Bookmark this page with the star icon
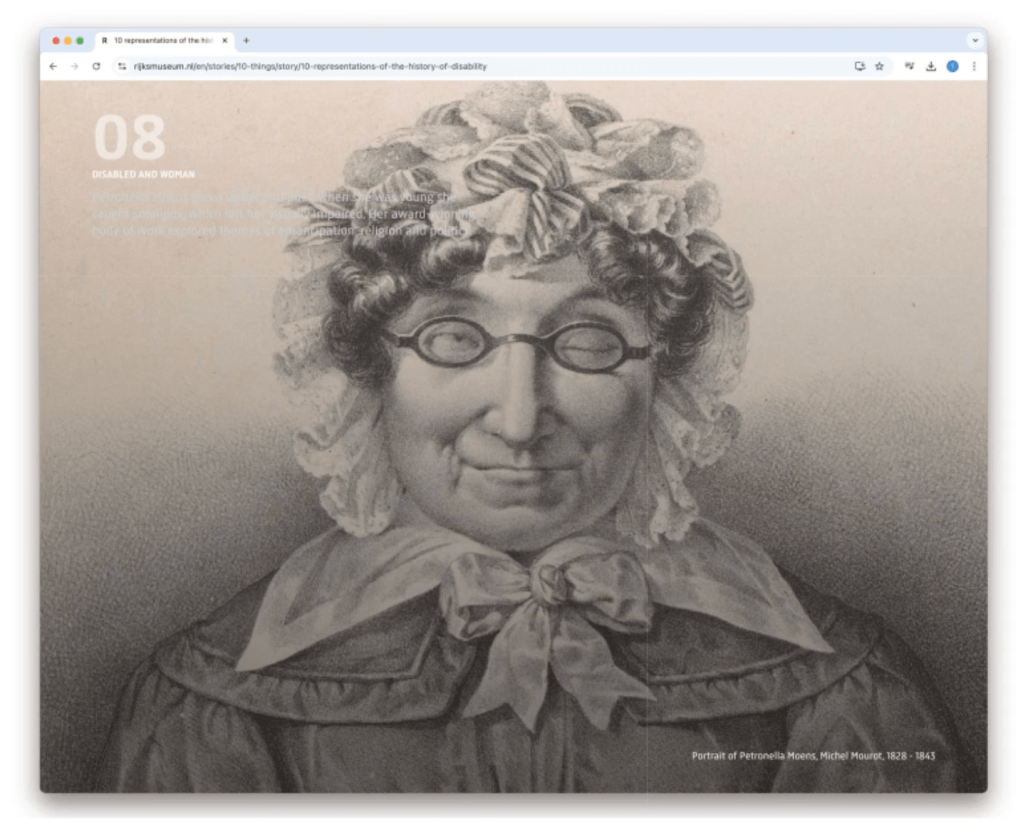 879,66
